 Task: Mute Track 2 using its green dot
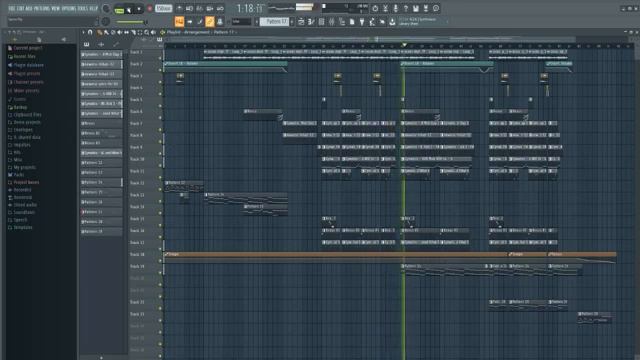point(160,70)
